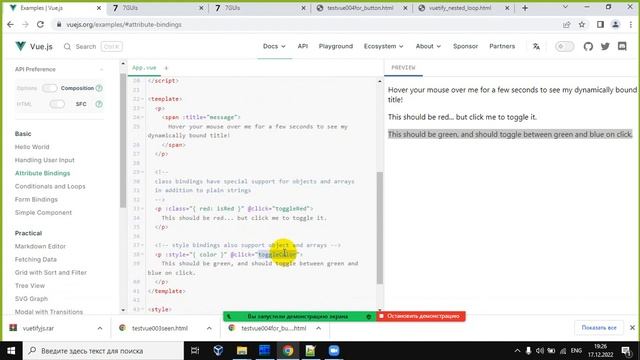Click the show all downloads button
Viewport: 640px width, 360px height.
click(599, 328)
